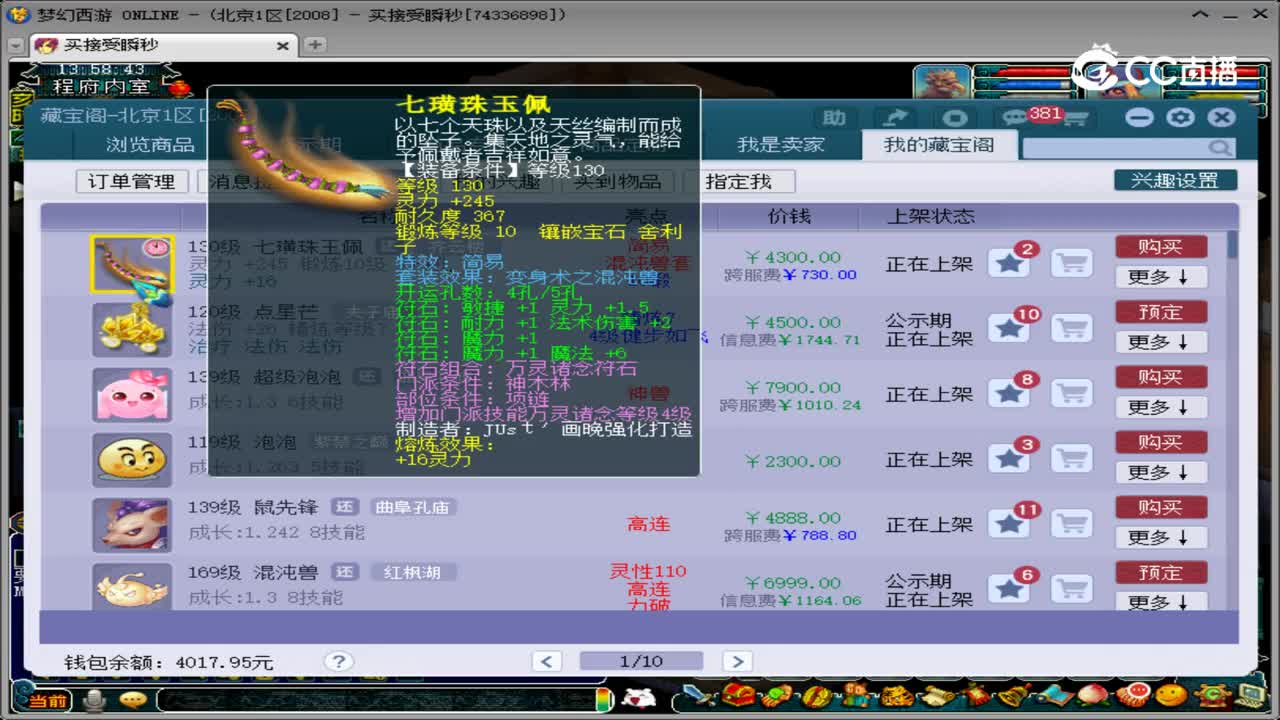
Task: Click the 当前 channel button at bottom
Action: tap(46, 700)
